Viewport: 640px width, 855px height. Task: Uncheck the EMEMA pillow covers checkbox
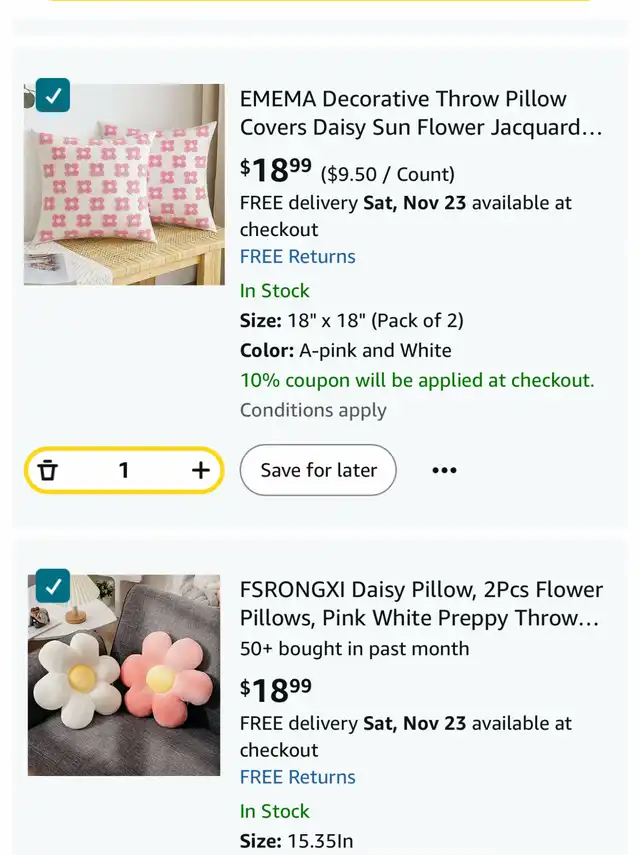tap(53, 95)
